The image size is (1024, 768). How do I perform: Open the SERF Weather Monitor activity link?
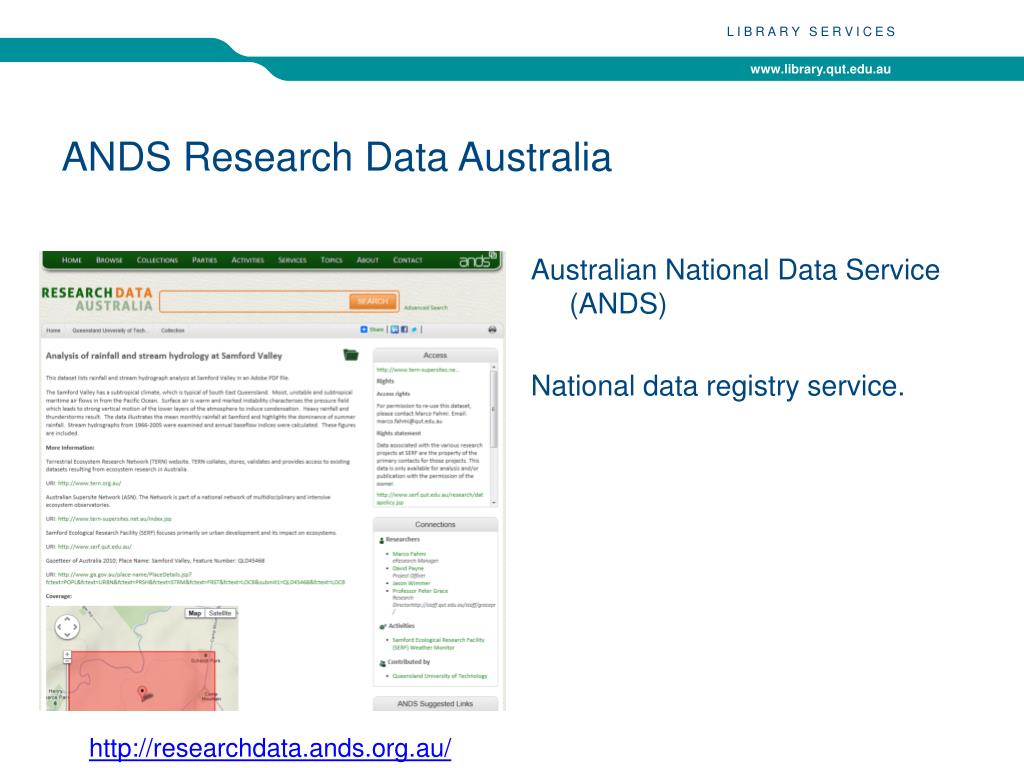tap(438, 644)
